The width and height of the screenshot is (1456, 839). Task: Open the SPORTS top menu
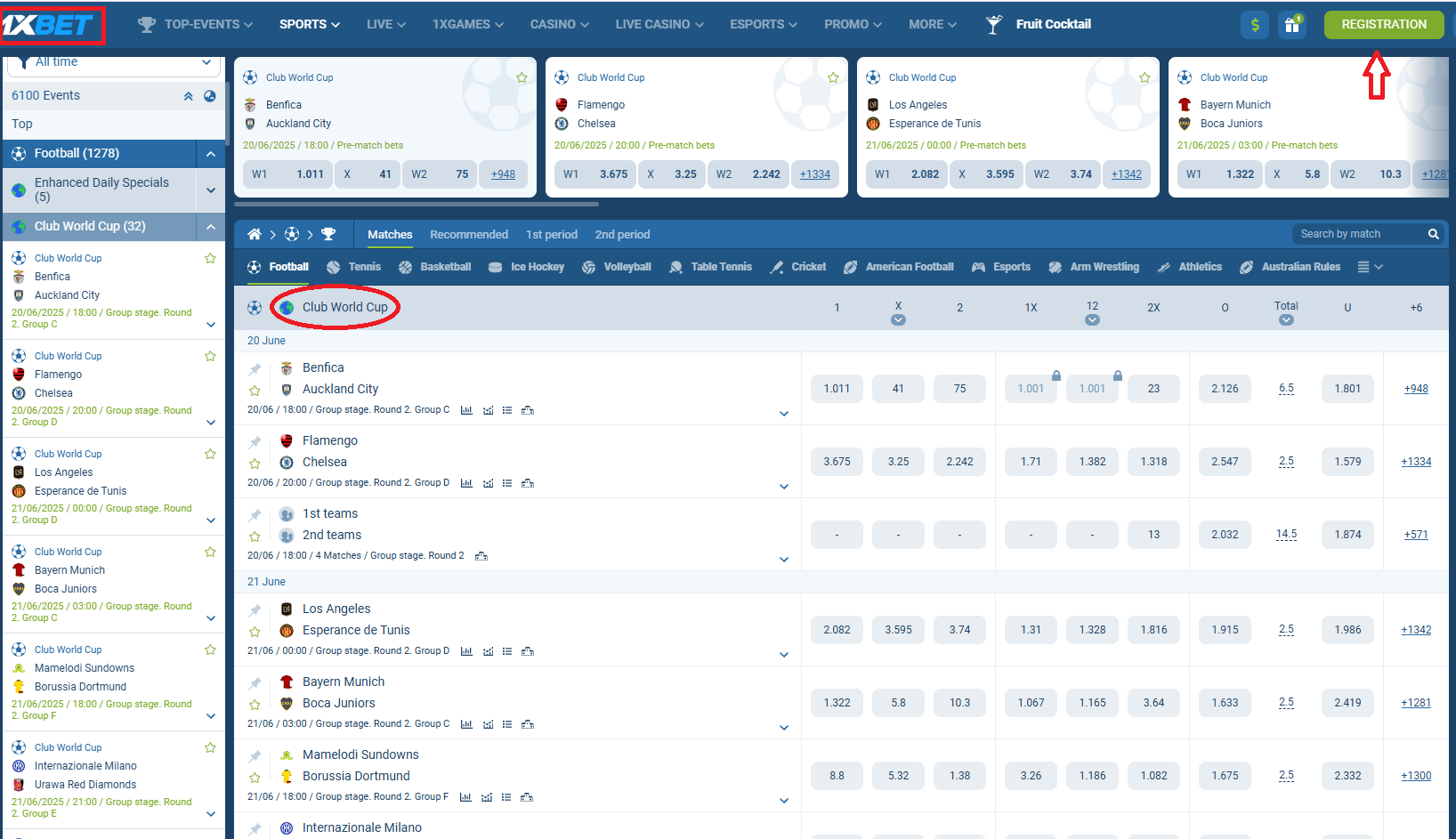310,24
